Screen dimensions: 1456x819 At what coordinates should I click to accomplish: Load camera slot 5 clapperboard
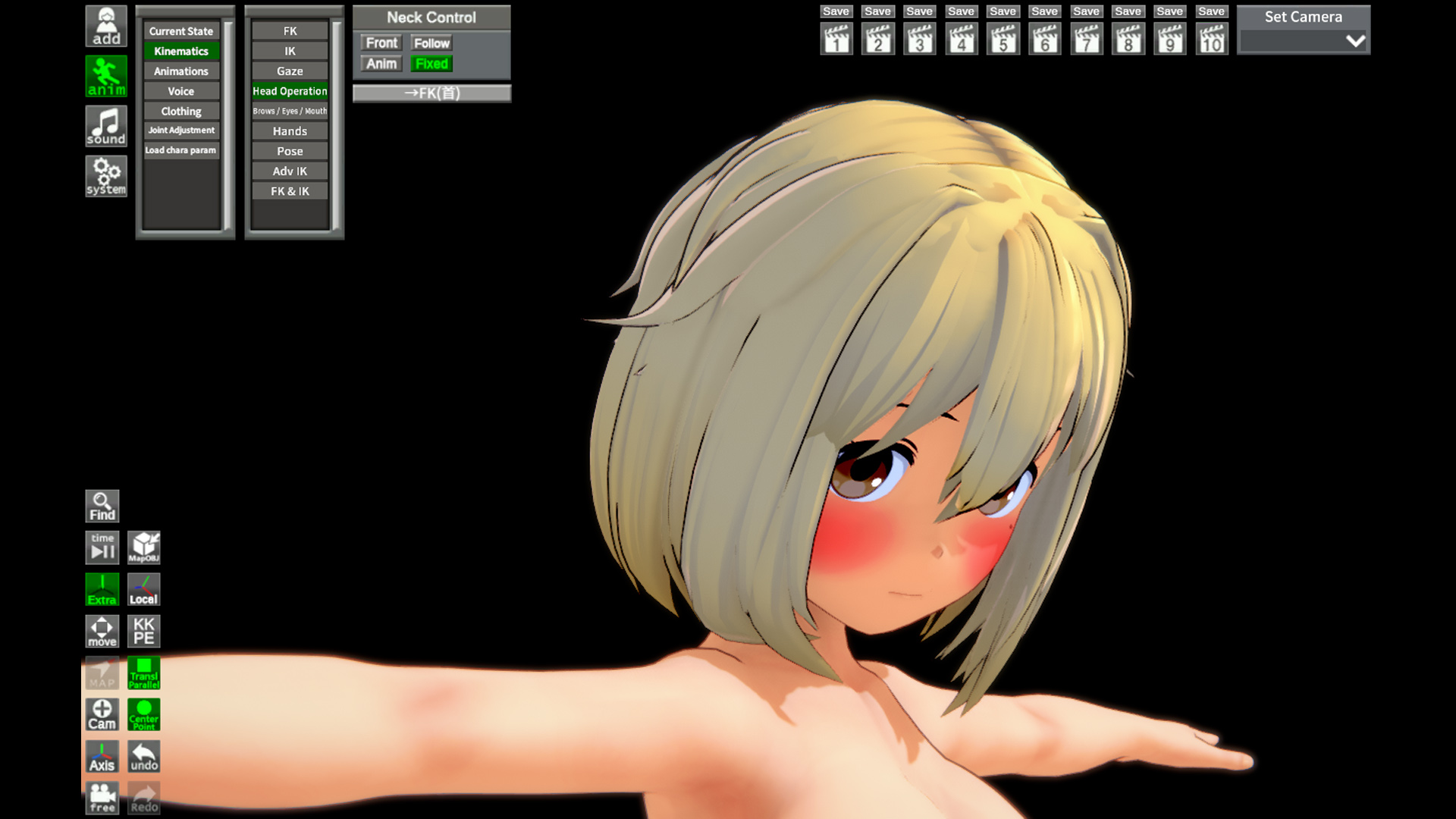pyautogui.click(x=1003, y=39)
